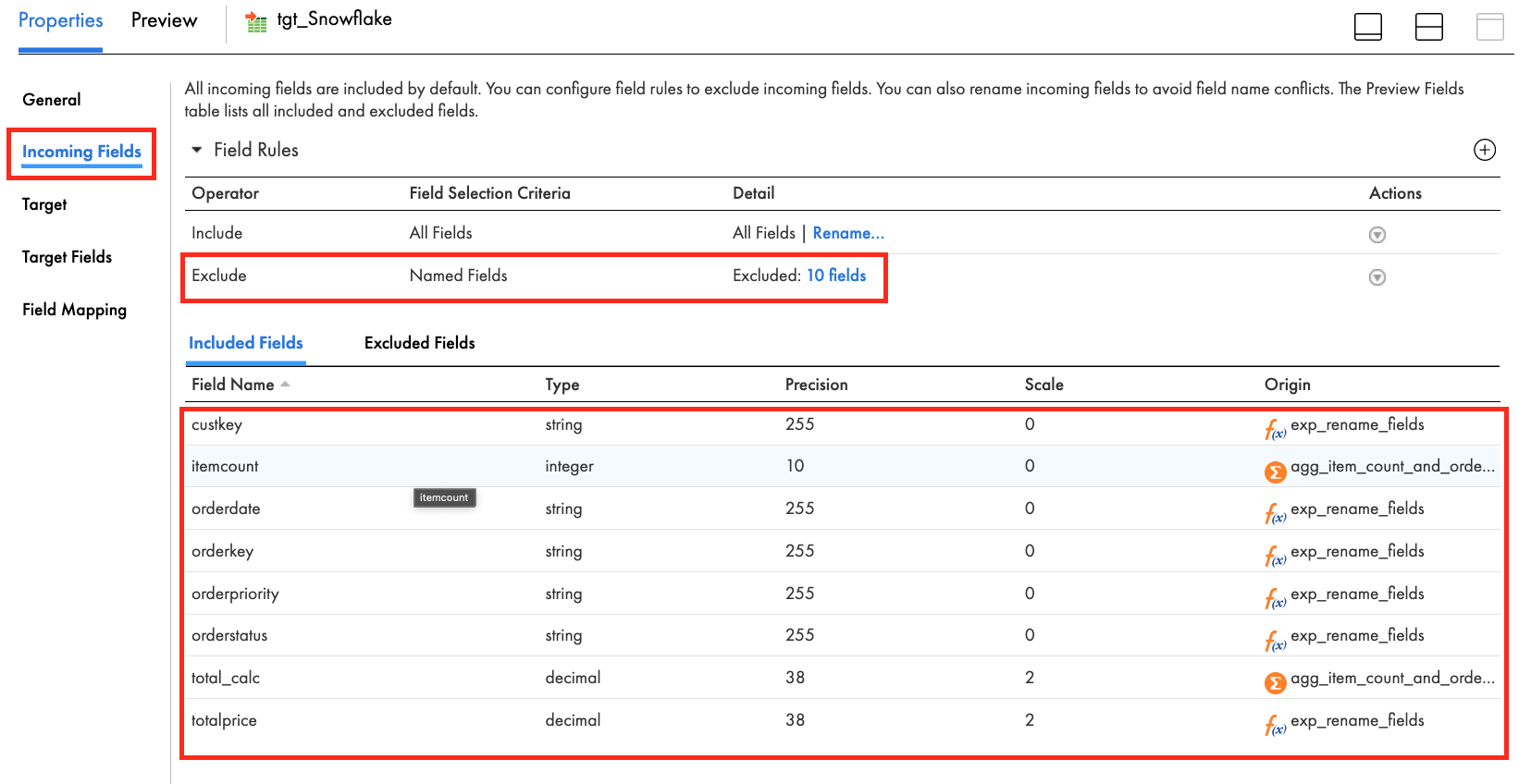Go to Target Fields section
Screen dimensions: 1531x784
click(x=67, y=257)
